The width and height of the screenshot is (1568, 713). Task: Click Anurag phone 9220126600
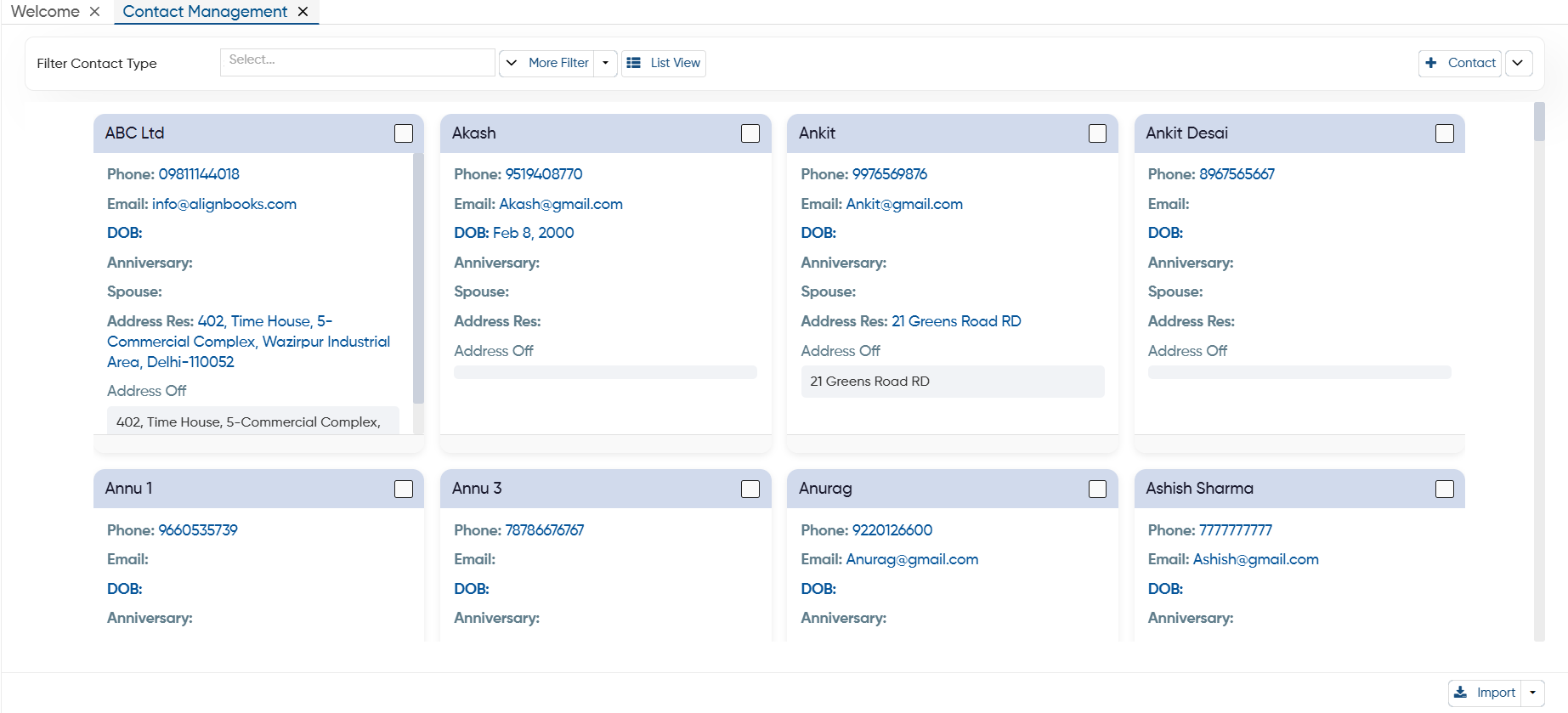892,530
